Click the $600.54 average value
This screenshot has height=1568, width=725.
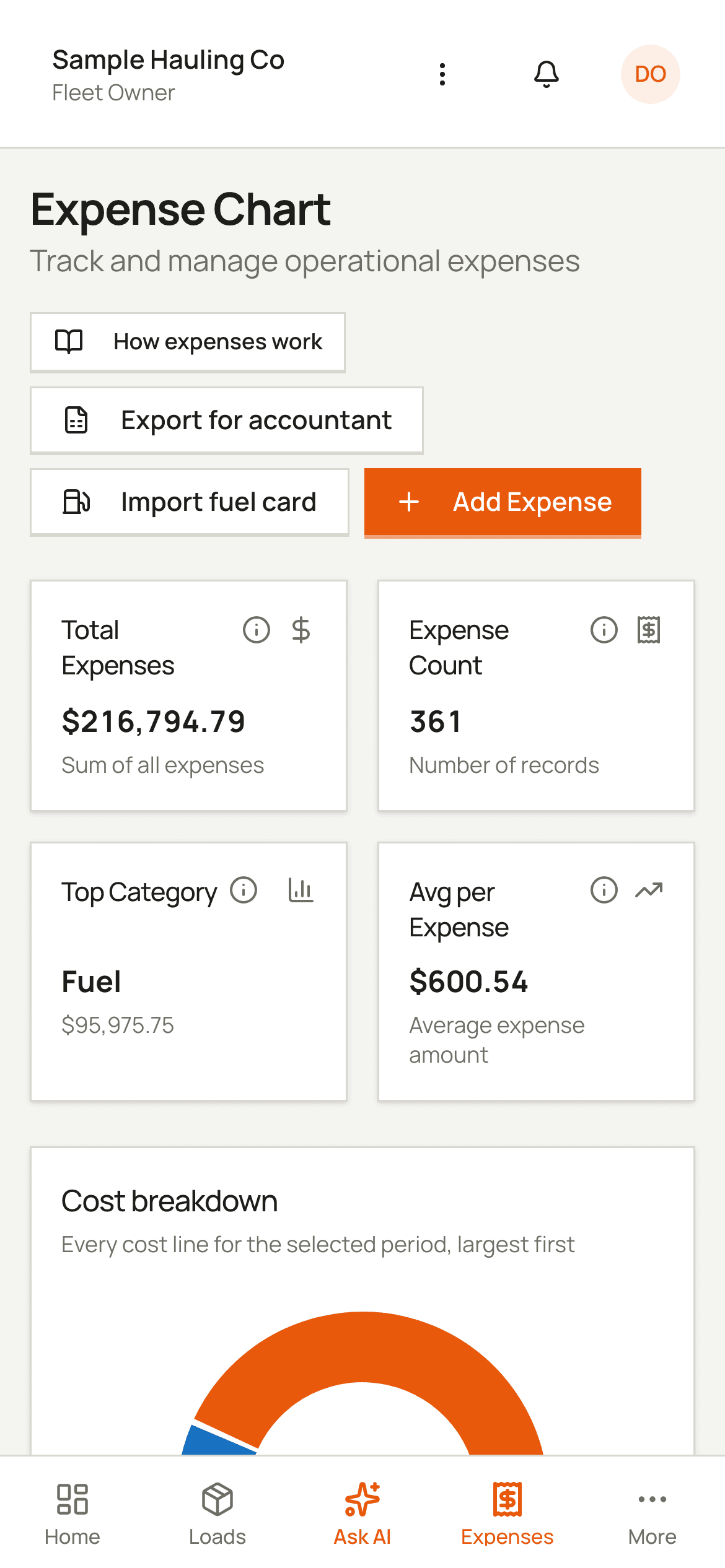tap(468, 982)
